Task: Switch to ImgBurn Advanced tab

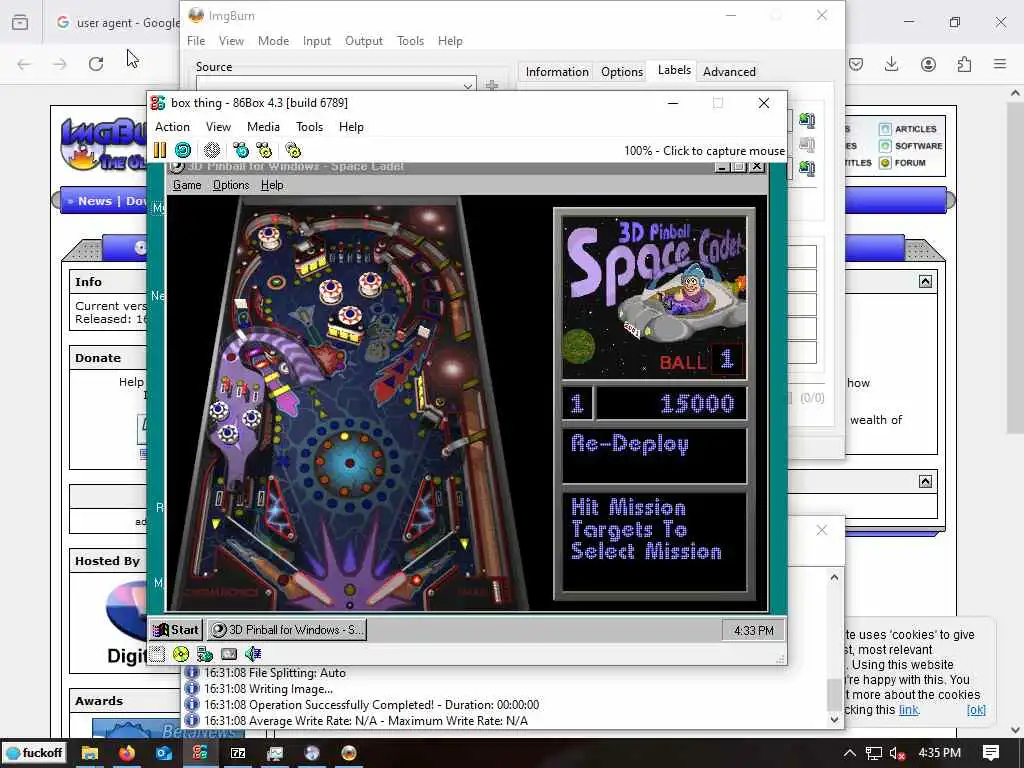Action: pyautogui.click(x=729, y=72)
